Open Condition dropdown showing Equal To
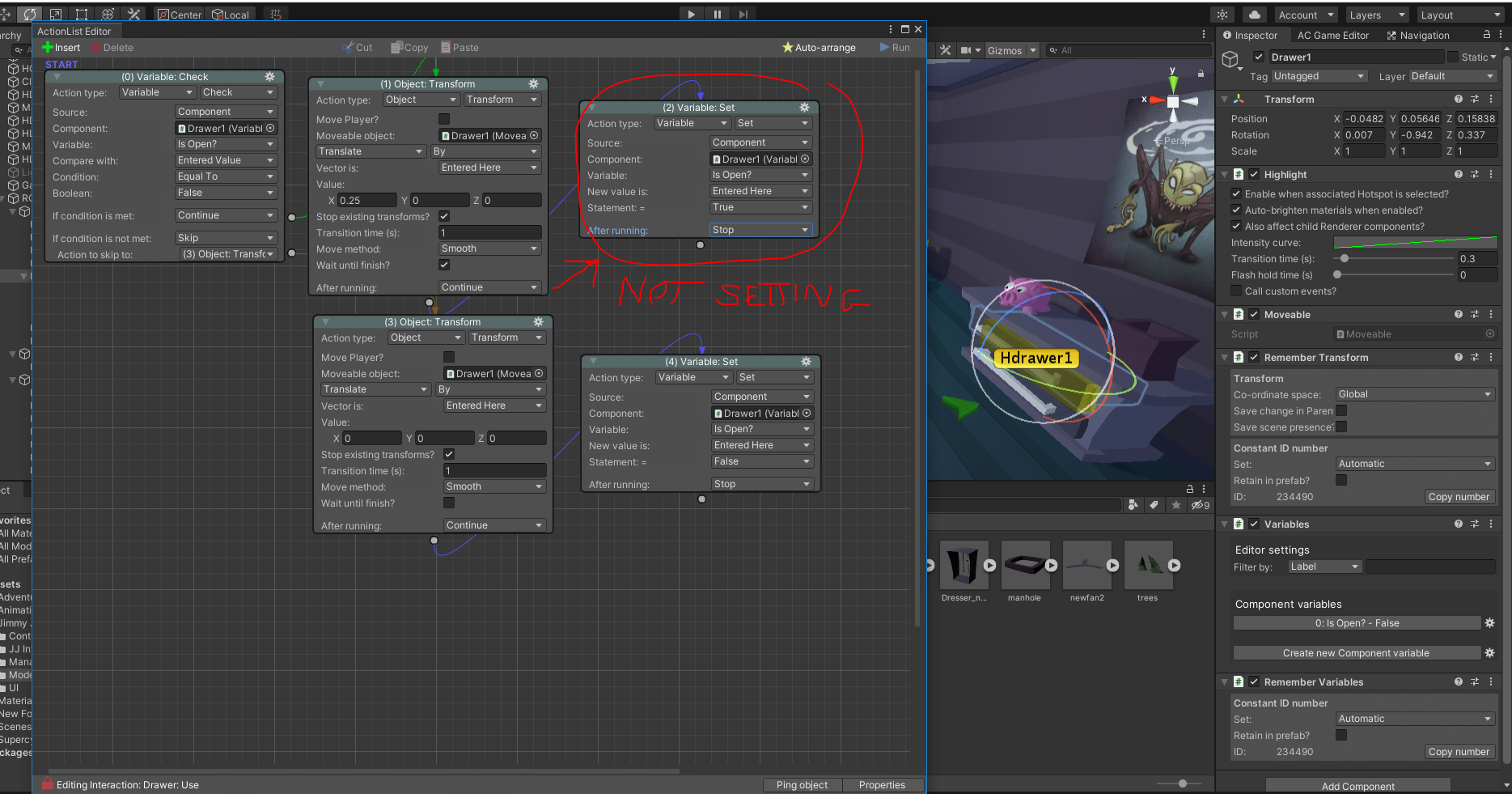Viewport: 1512px width, 794px height. [226, 176]
